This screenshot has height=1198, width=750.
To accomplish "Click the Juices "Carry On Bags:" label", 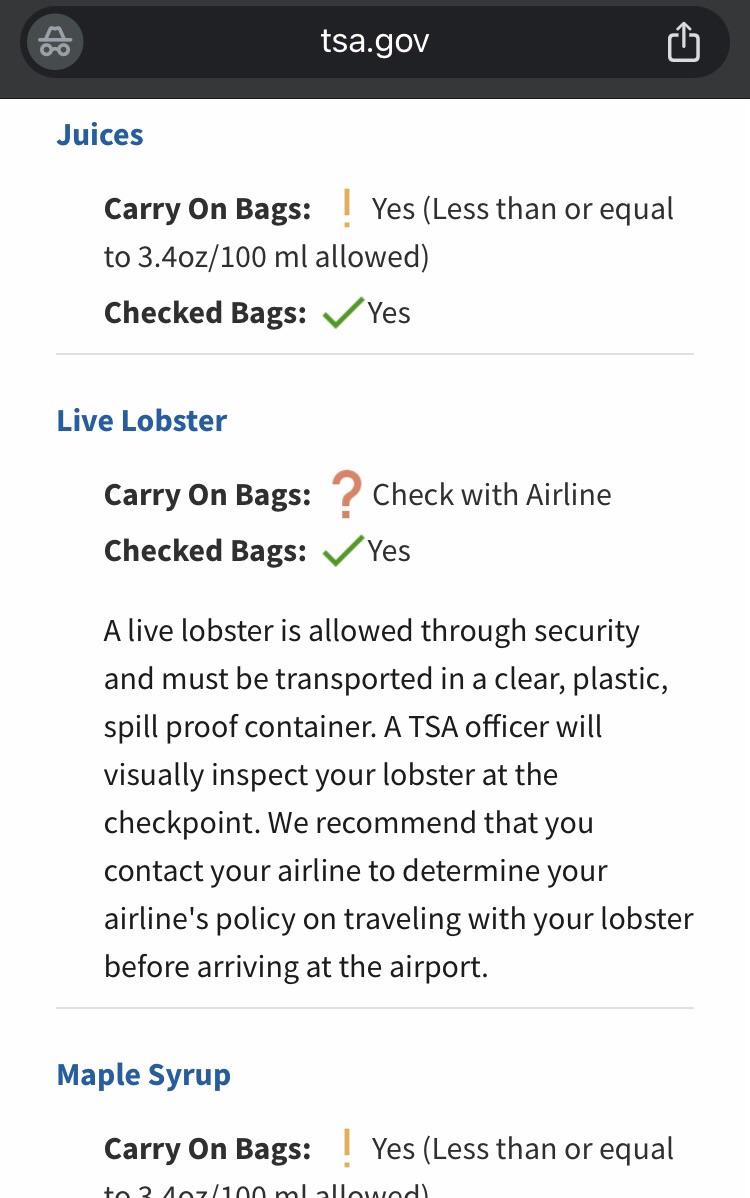I will (x=207, y=209).
